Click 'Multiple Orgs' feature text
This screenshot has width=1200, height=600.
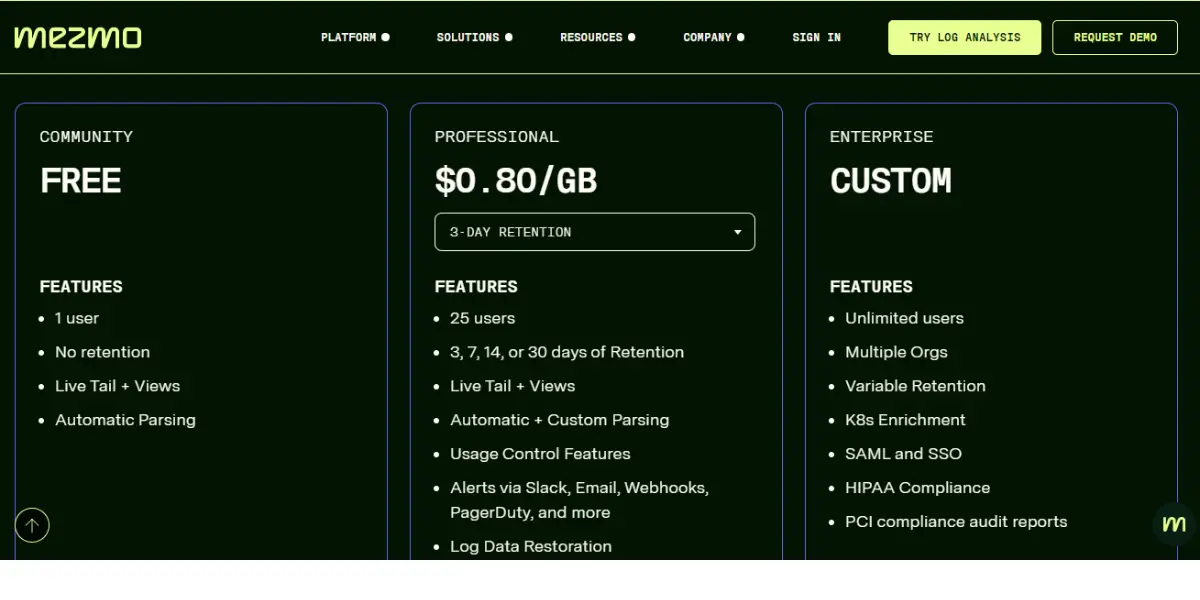pos(897,352)
